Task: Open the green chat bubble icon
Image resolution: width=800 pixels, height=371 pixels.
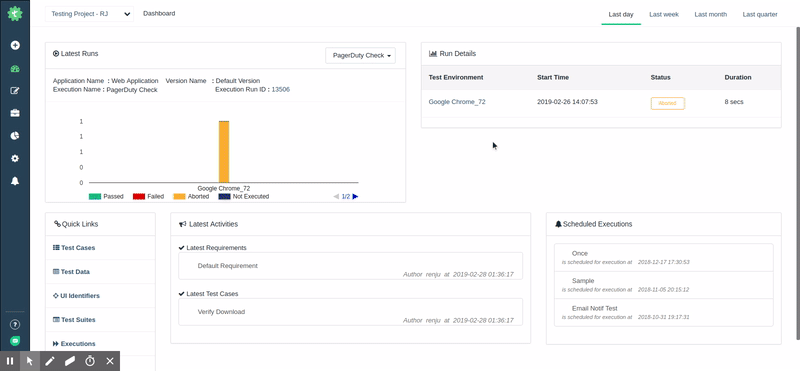Action: (15, 340)
